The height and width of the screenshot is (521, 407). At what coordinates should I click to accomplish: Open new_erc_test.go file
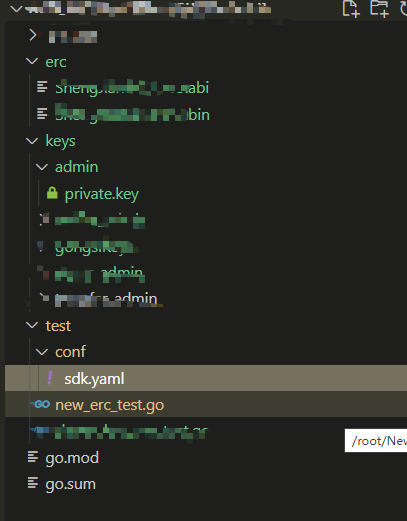tap(110, 405)
